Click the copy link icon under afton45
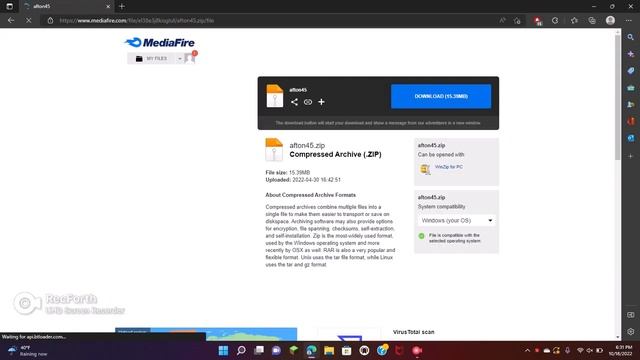 tap(308, 102)
